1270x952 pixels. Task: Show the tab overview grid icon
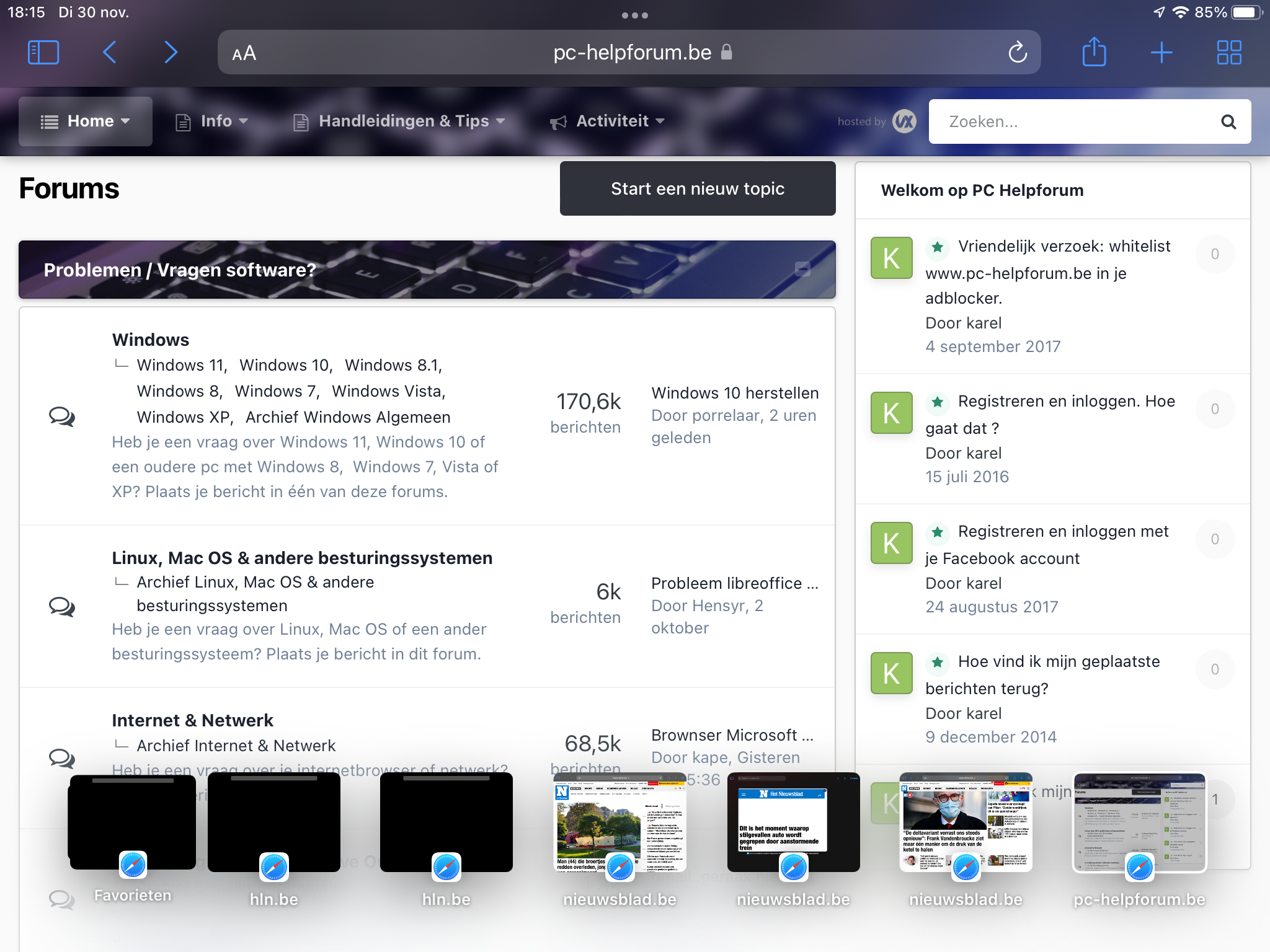pos(1228,53)
